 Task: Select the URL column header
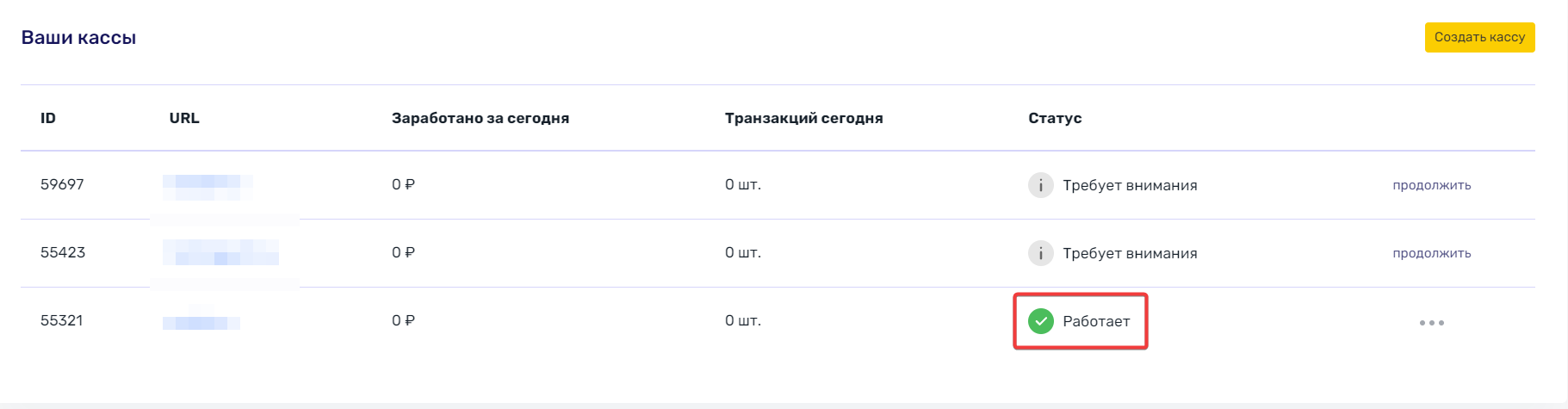pyautogui.click(x=184, y=118)
